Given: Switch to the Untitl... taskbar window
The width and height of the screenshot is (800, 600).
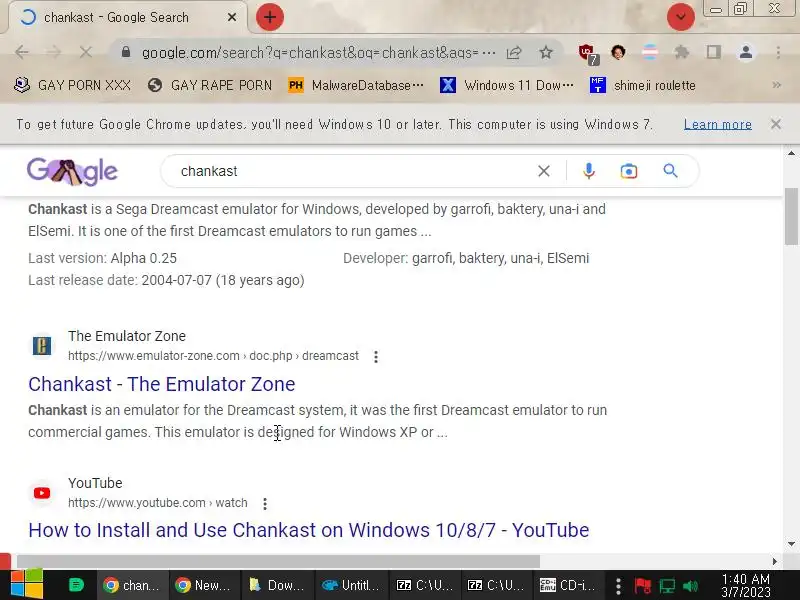Looking at the screenshot, I should click(351, 585).
